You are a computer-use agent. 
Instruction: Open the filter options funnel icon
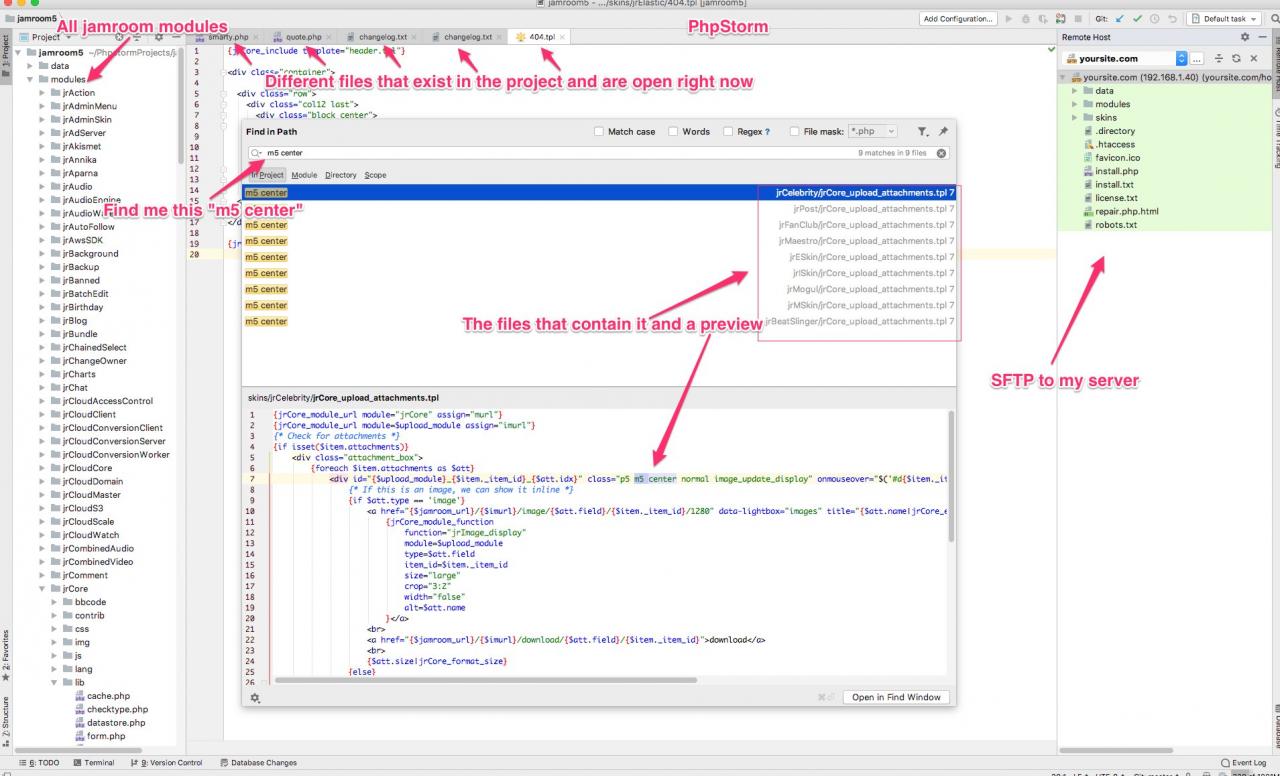click(922, 131)
